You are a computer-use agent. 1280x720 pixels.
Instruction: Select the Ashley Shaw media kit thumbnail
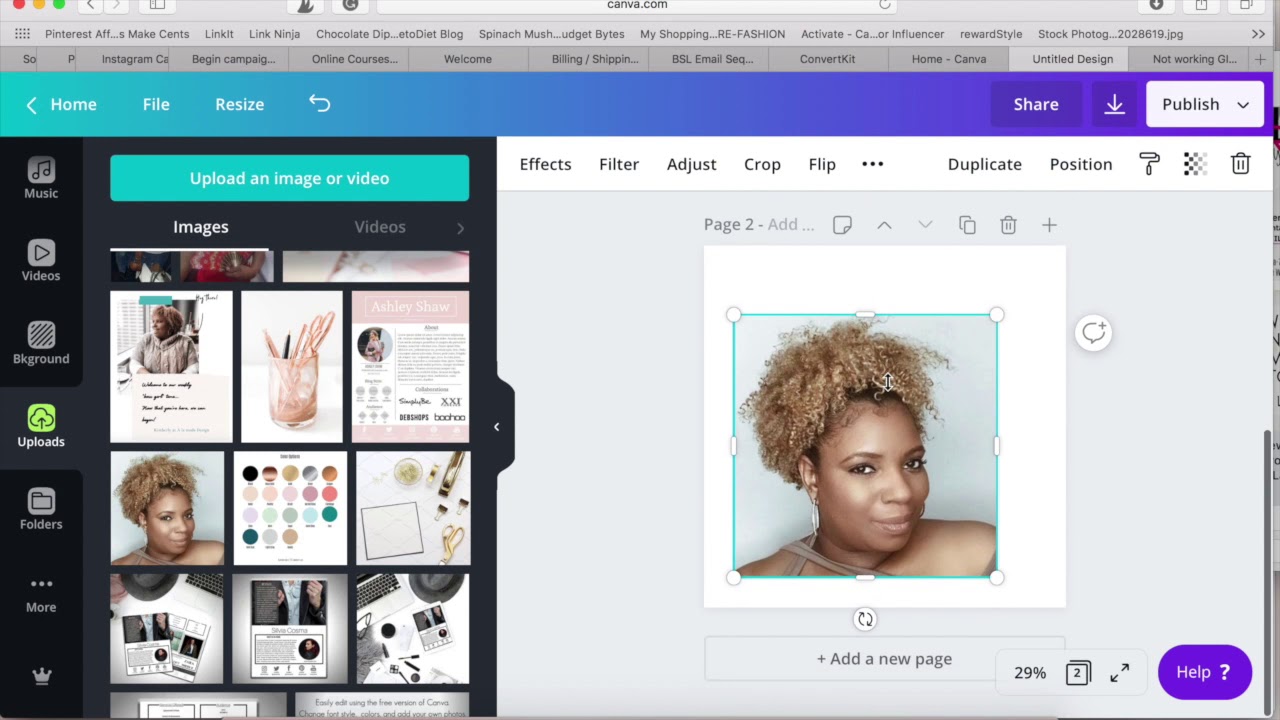411,366
